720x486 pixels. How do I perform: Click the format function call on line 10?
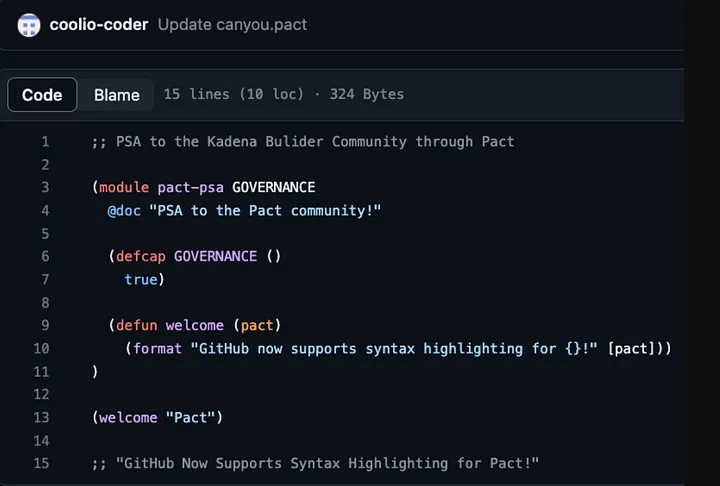(157, 348)
